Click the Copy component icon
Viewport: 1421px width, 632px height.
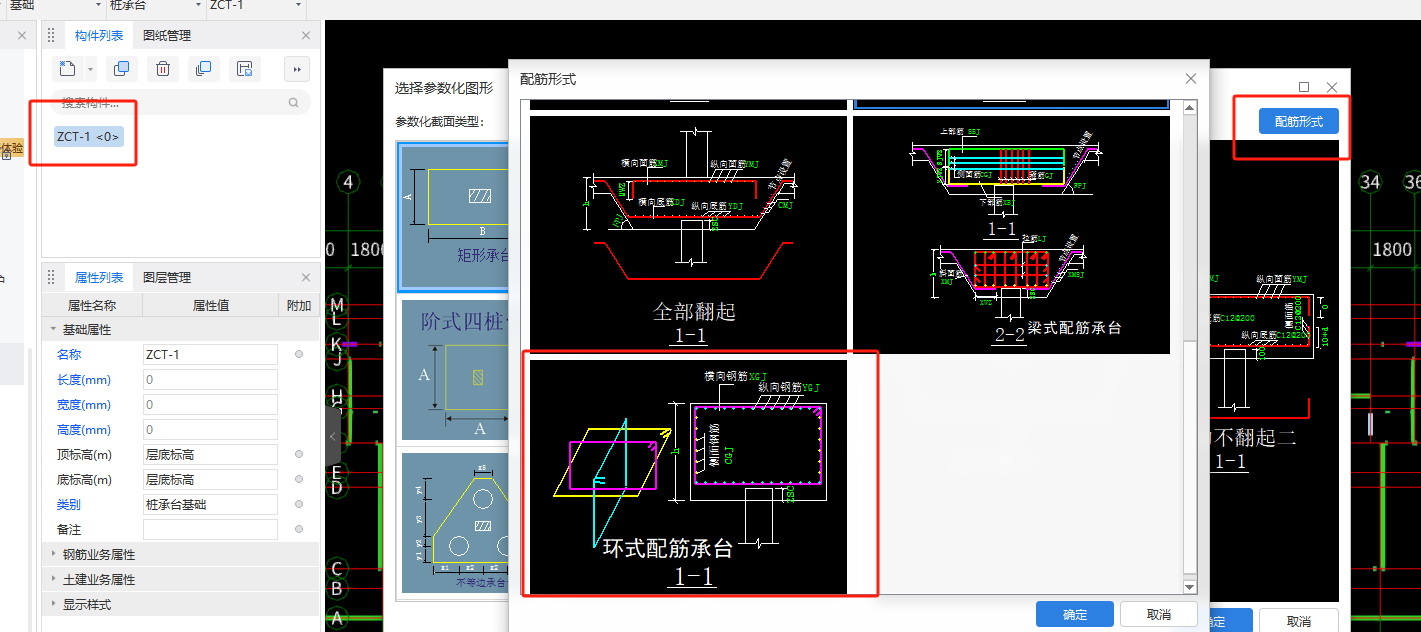[121, 69]
